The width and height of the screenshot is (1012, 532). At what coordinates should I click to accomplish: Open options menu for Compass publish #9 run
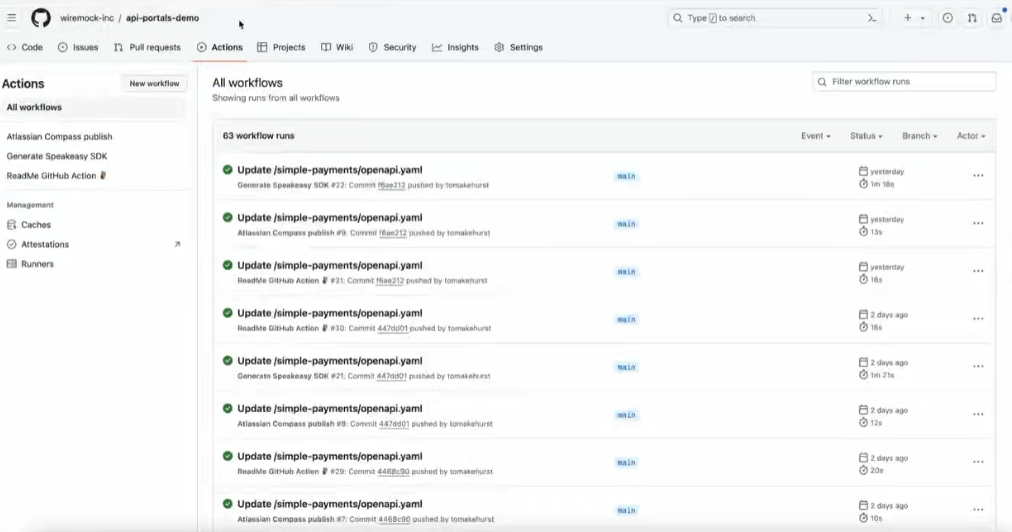pyautogui.click(x=978, y=223)
